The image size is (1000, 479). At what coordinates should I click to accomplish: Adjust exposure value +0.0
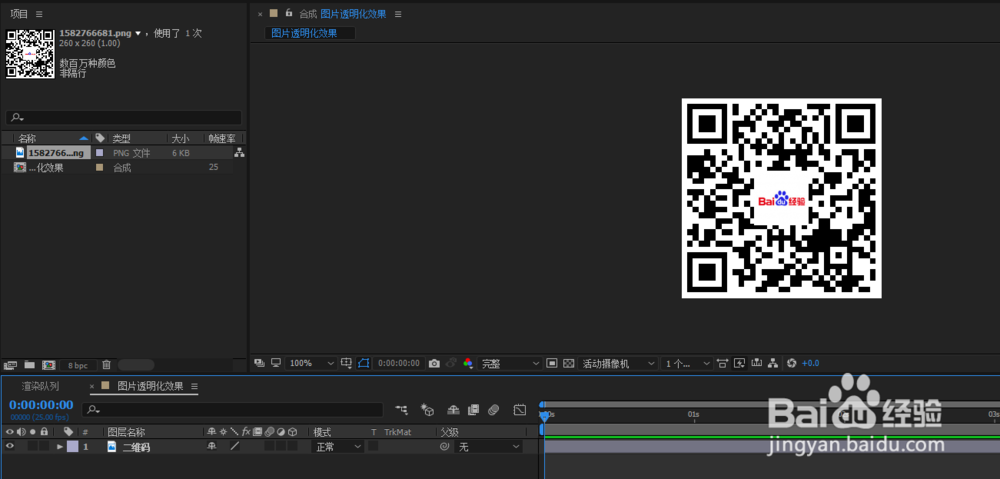[x=811, y=363]
